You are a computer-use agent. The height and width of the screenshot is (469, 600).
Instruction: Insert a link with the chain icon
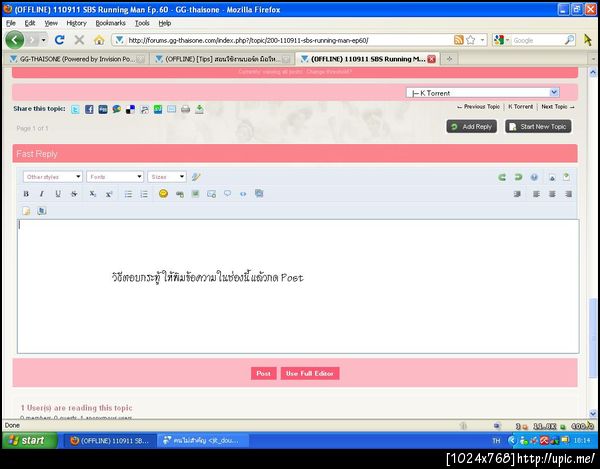pos(179,194)
